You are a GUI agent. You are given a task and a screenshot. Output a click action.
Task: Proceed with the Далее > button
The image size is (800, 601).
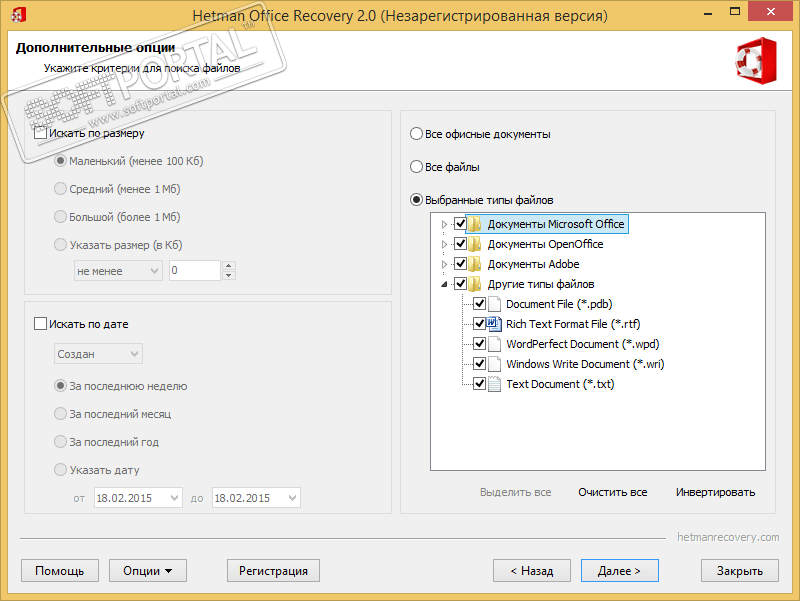(x=619, y=570)
